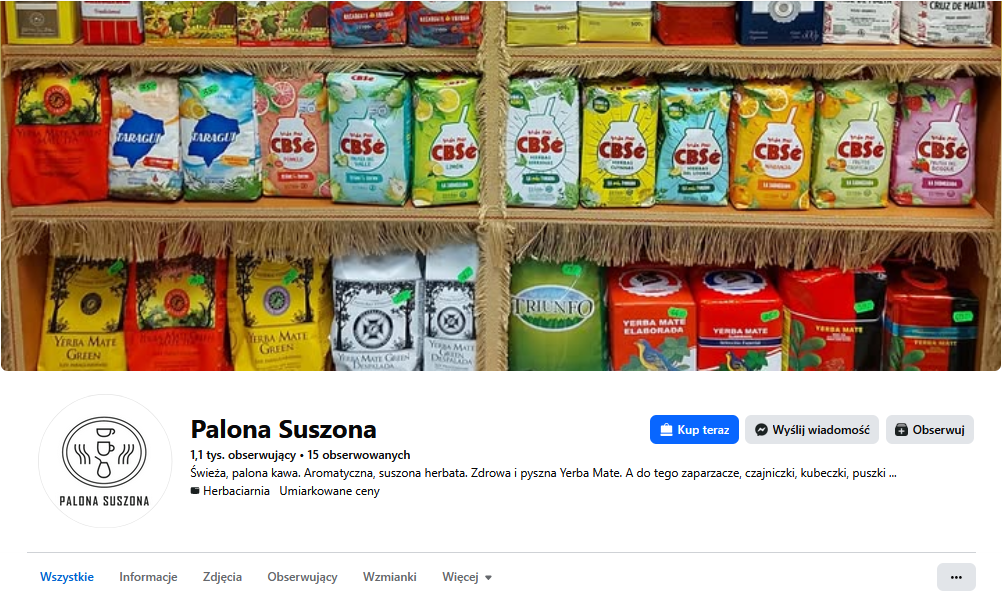Open the Więcej tab menu

pos(466,577)
